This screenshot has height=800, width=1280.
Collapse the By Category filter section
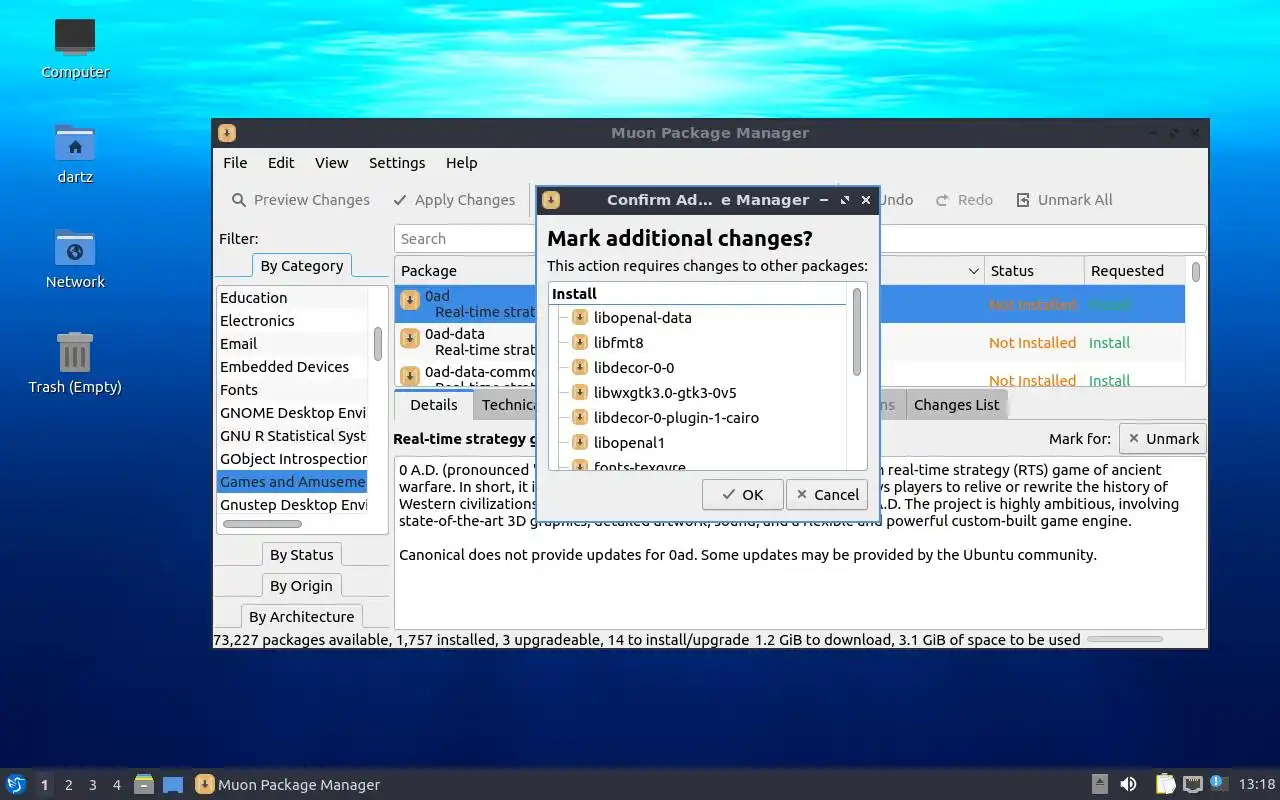(301, 266)
